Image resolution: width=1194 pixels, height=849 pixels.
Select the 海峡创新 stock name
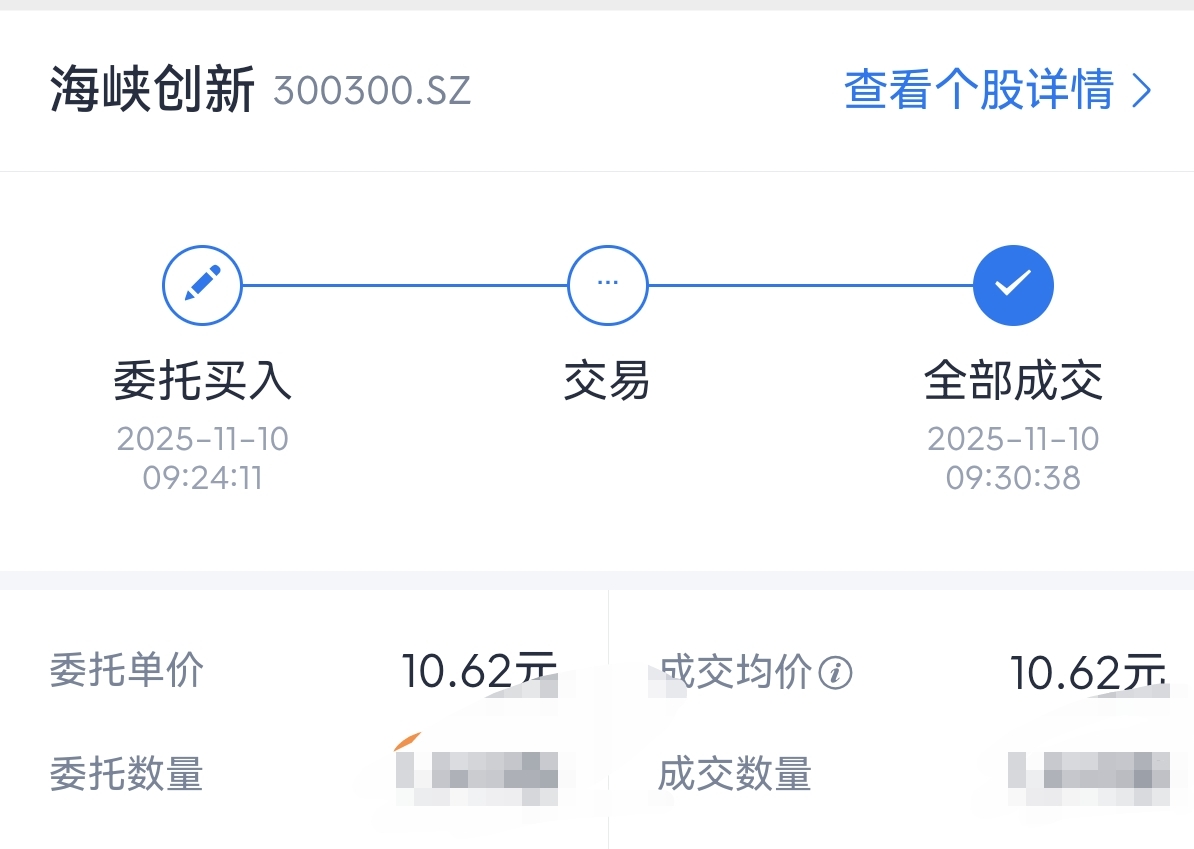point(152,91)
